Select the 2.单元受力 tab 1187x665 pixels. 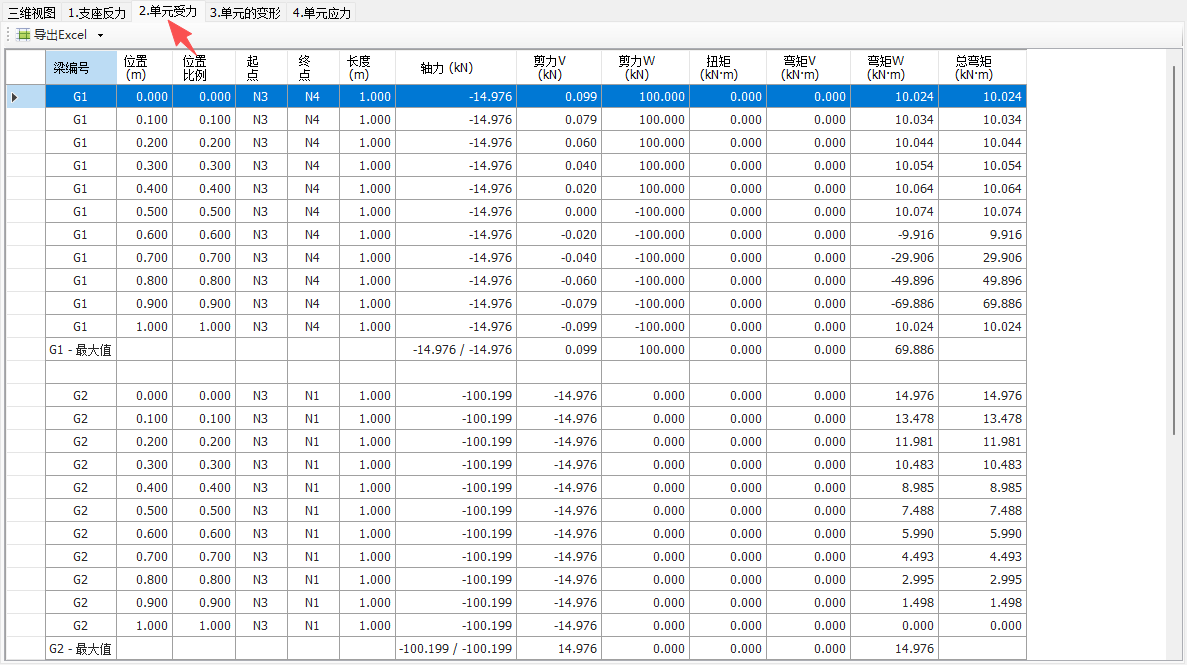(168, 11)
